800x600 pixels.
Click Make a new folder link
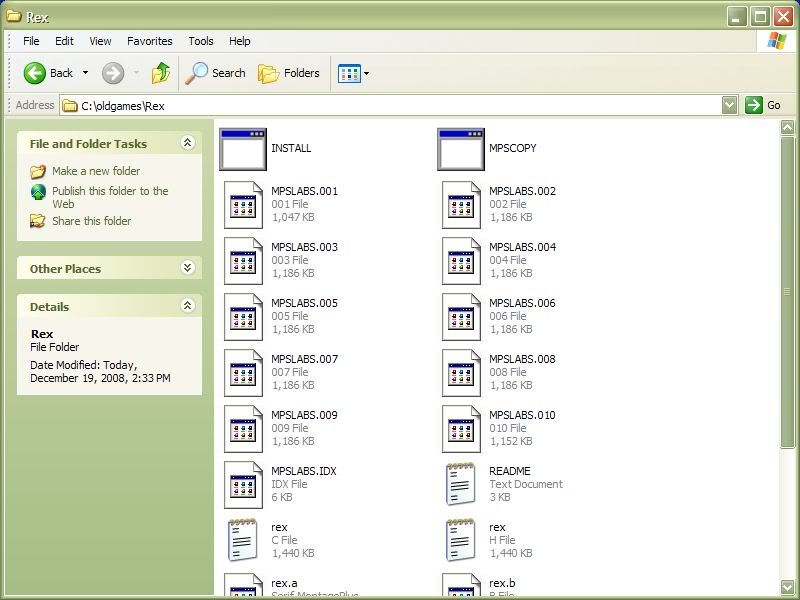click(x=96, y=171)
